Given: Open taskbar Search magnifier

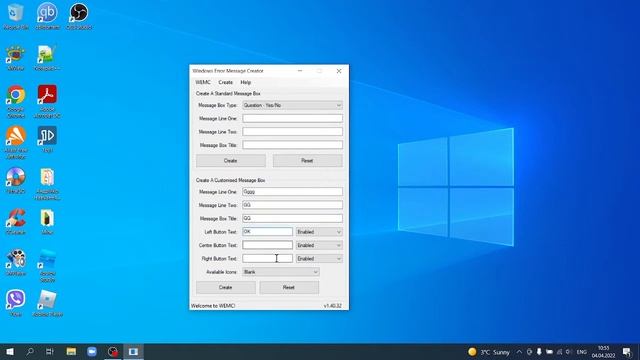Looking at the screenshot, I should pyautogui.click(x=30, y=351).
